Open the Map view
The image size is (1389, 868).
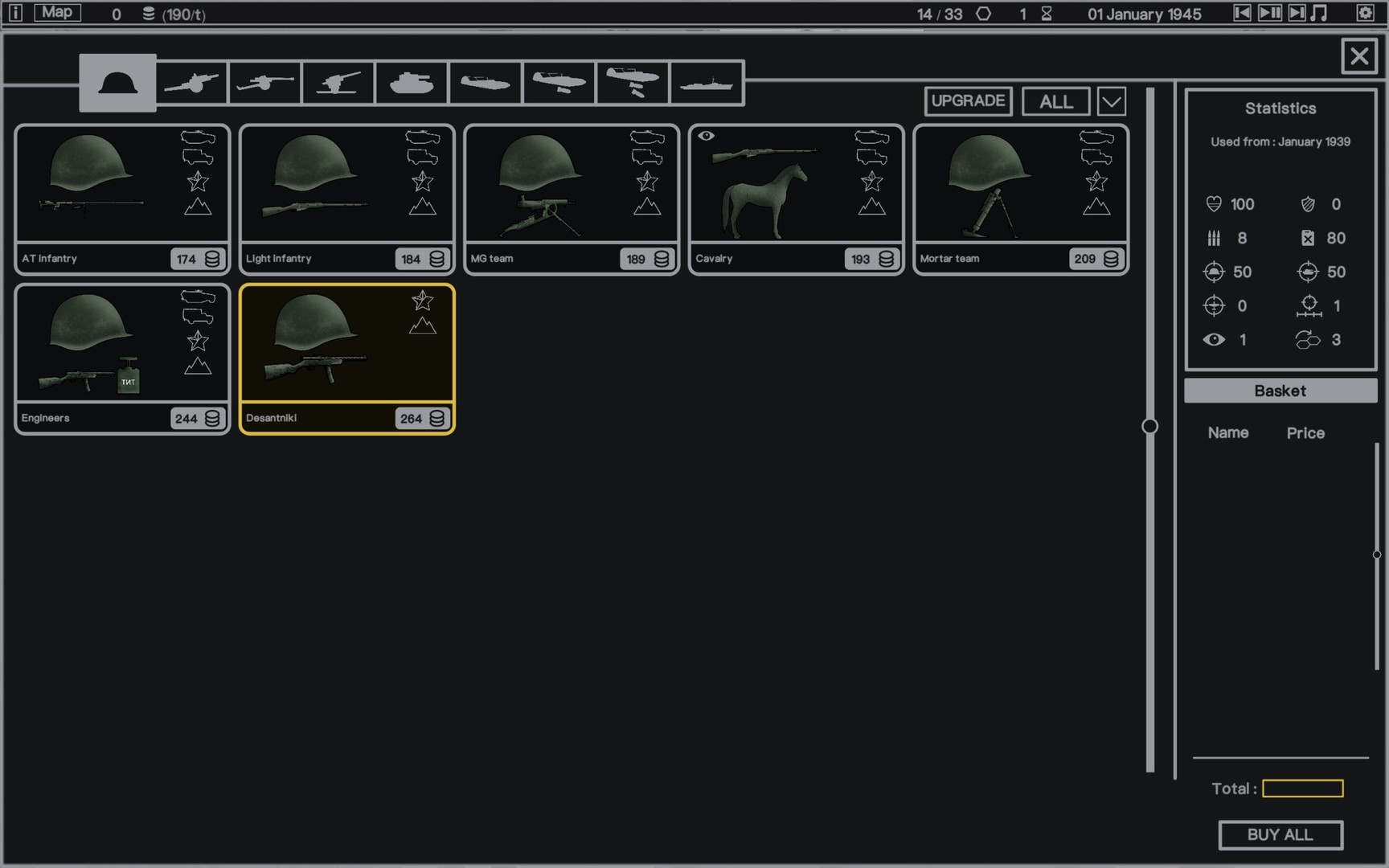pyautogui.click(x=57, y=12)
